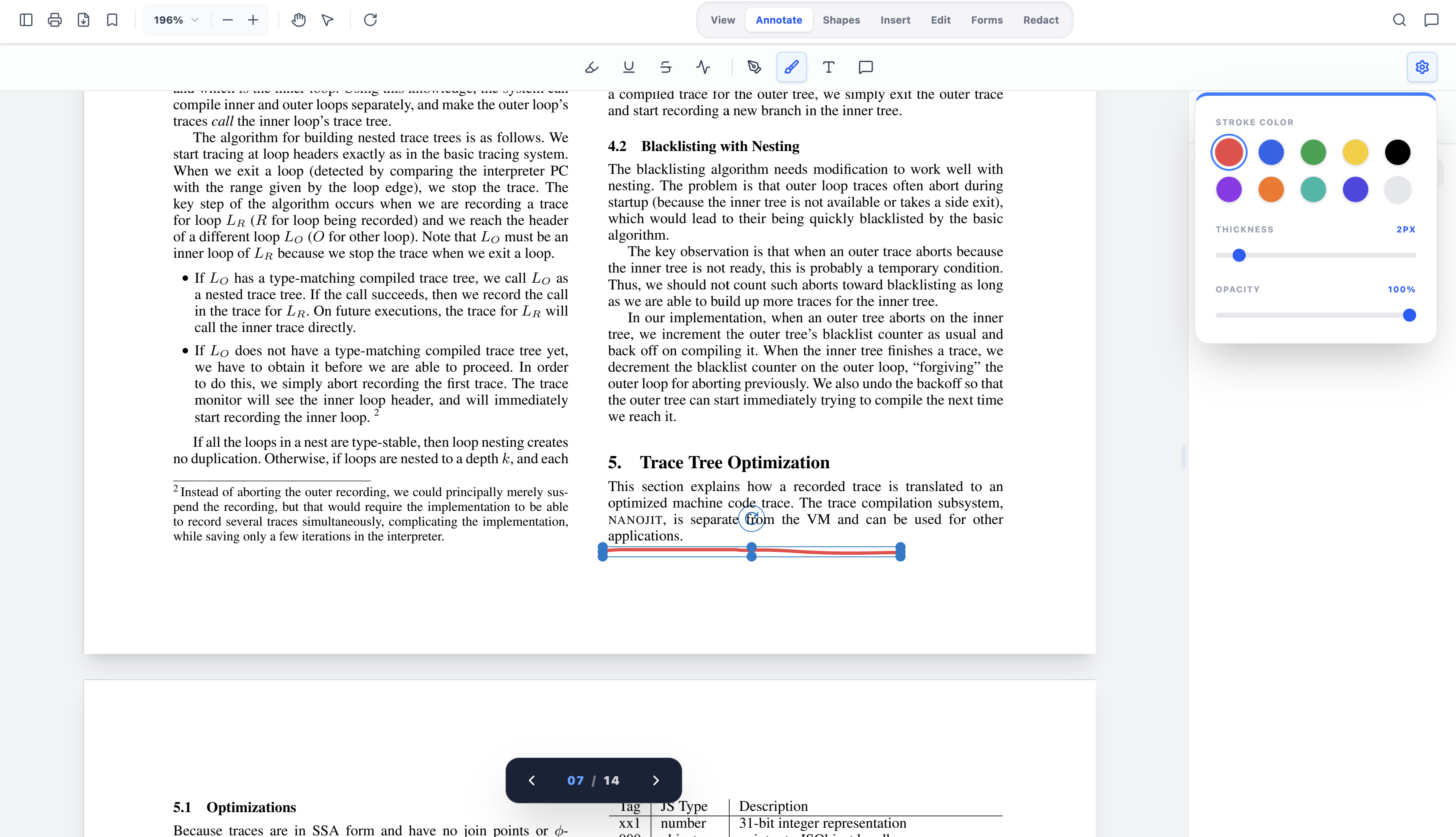1456x837 pixels.
Task: Click the current page number 07
Action: tap(575, 780)
